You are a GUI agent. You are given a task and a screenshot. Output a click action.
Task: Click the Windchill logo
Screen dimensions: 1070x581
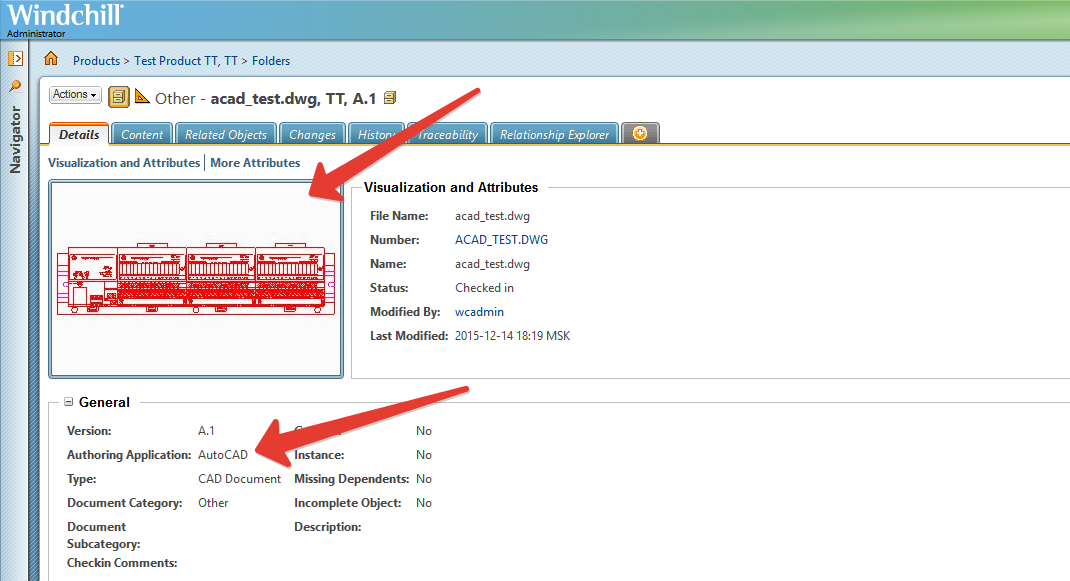[x=66, y=14]
